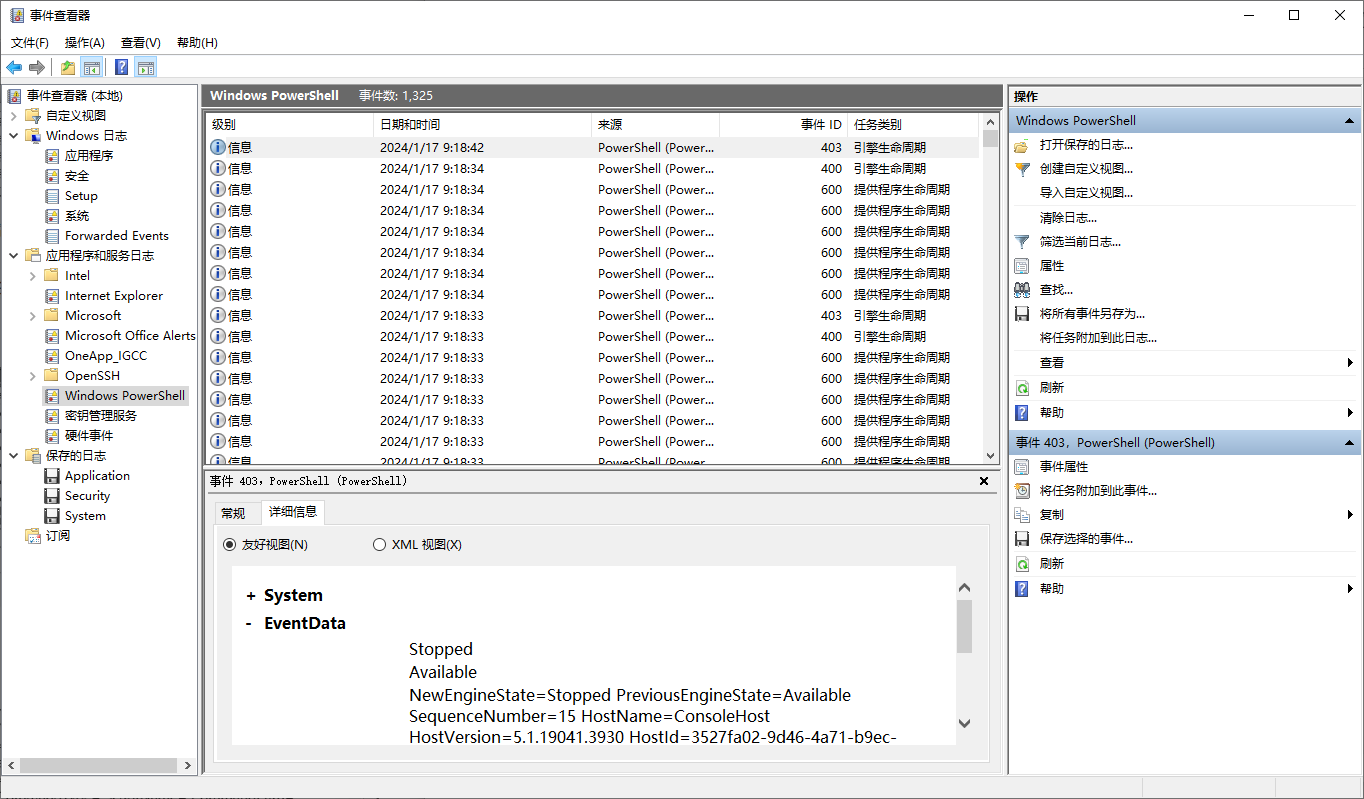Click the 创建自定义视图 funnel icon

pyautogui.click(x=1022, y=169)
